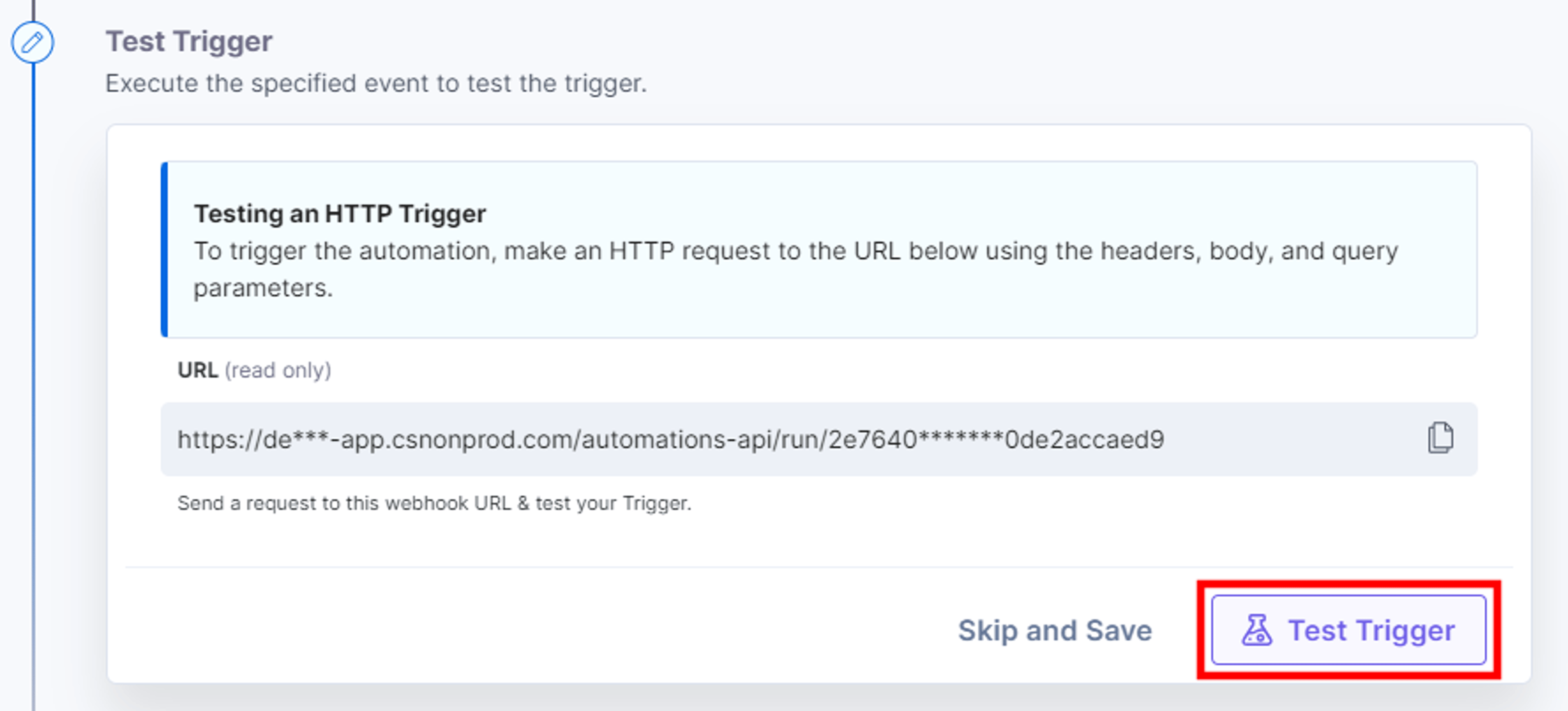This screenshot has height=711, width=1568.
Task: Click the (read only) label text
Action: pos(278,371)
